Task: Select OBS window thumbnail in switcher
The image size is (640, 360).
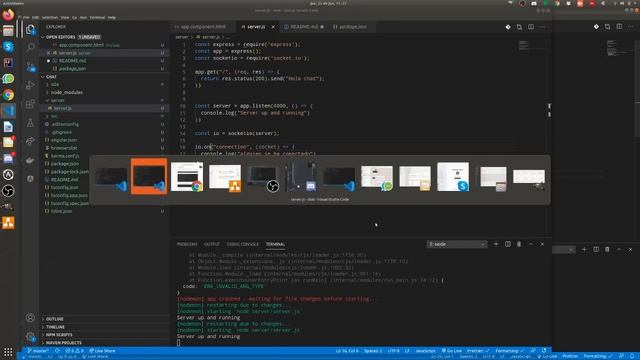Action: 263,177
